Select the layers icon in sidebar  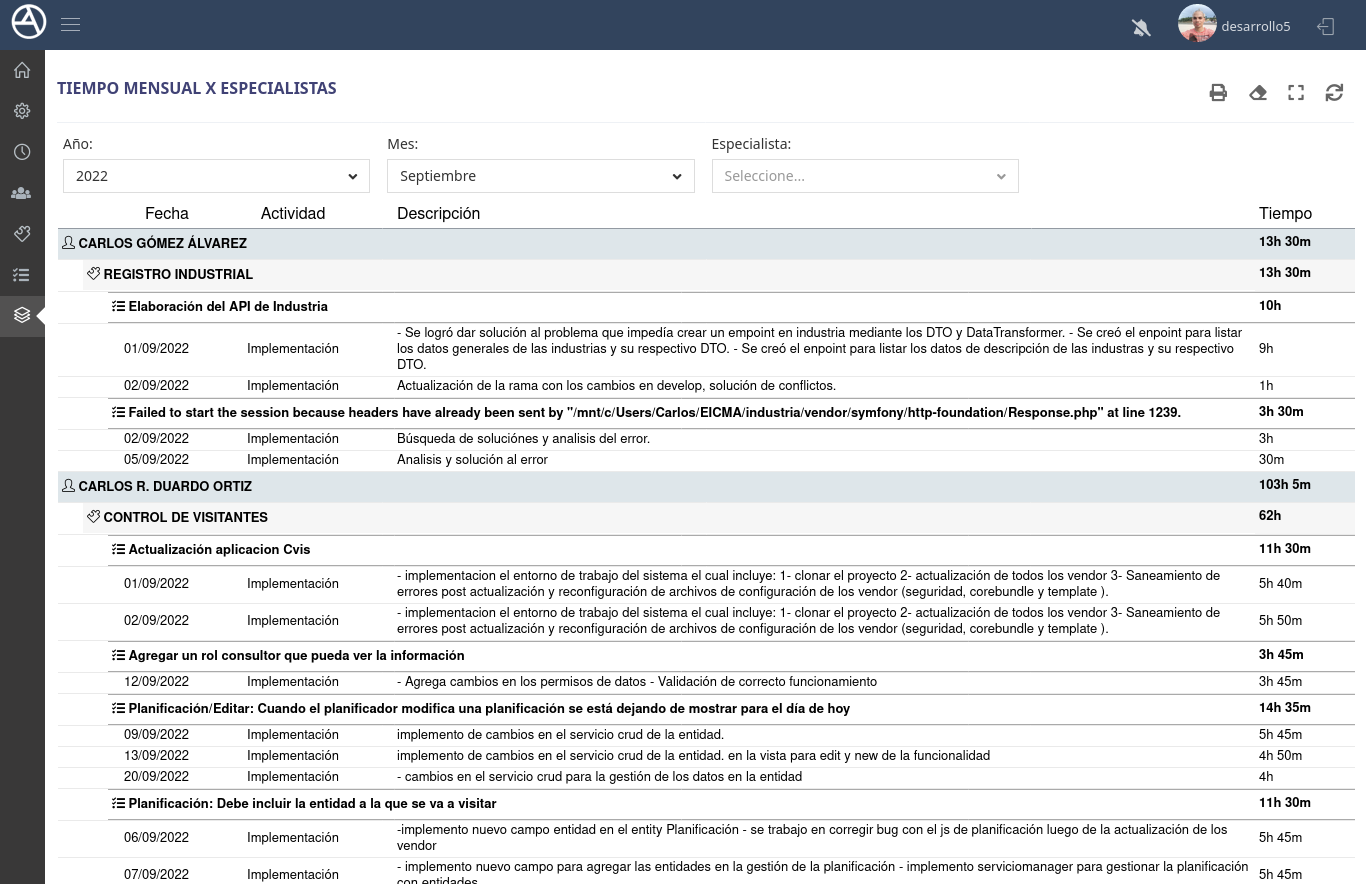[x=22, y=315]
